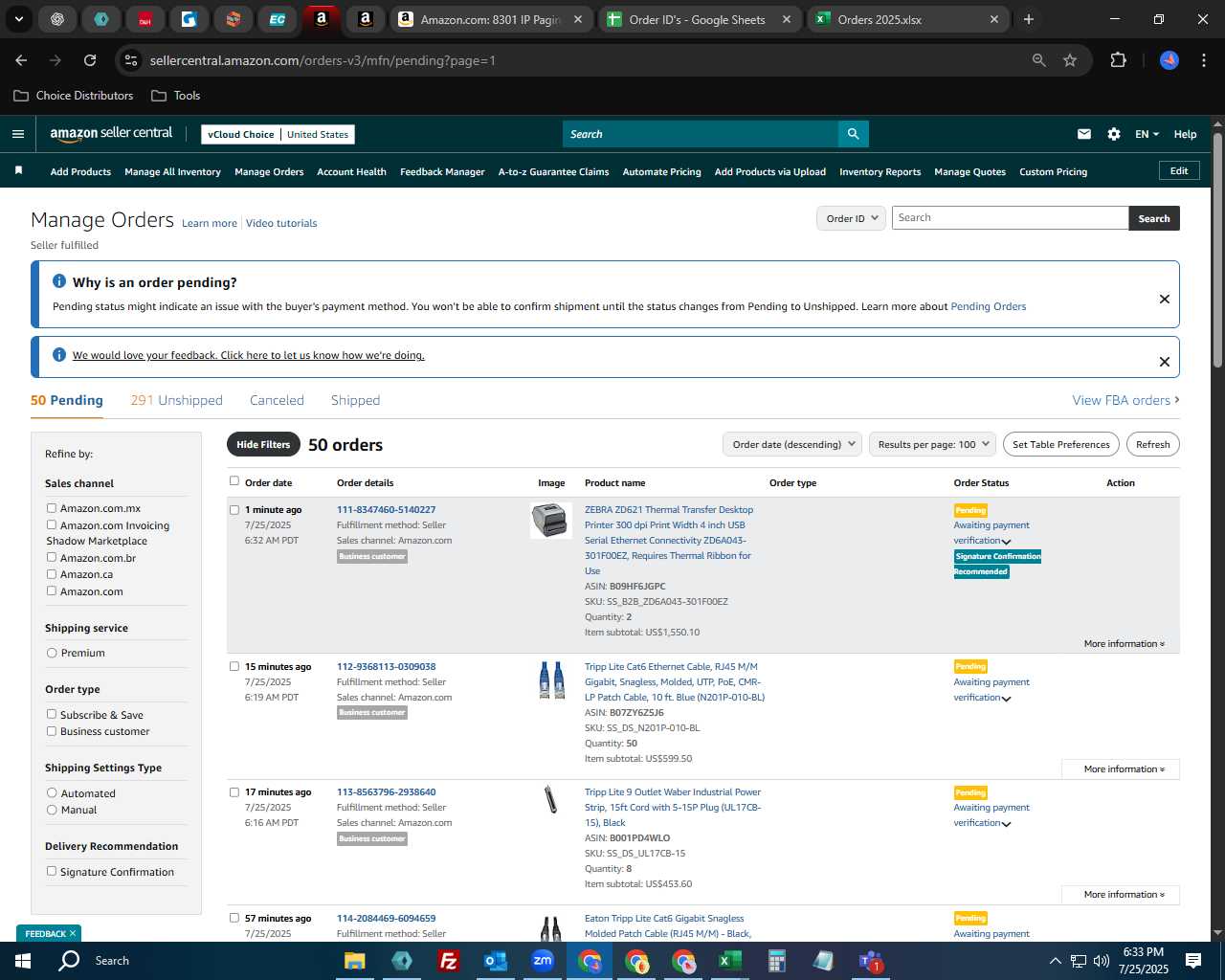Expand Awaiting payment verification for the ZEBRA order
This screenshot has width=1225, height=980.
coord(1006,542)
